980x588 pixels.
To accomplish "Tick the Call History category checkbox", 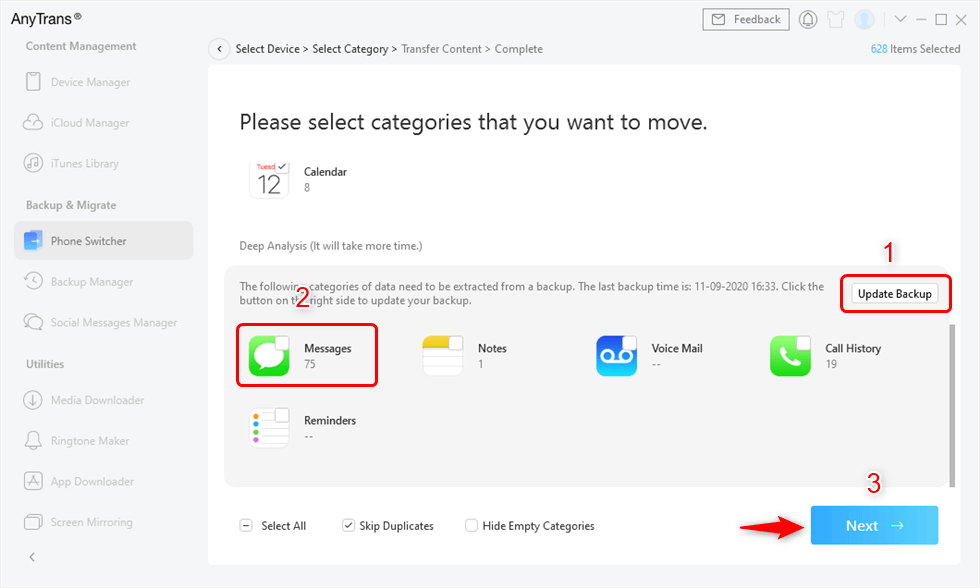I will coord(803,342).
